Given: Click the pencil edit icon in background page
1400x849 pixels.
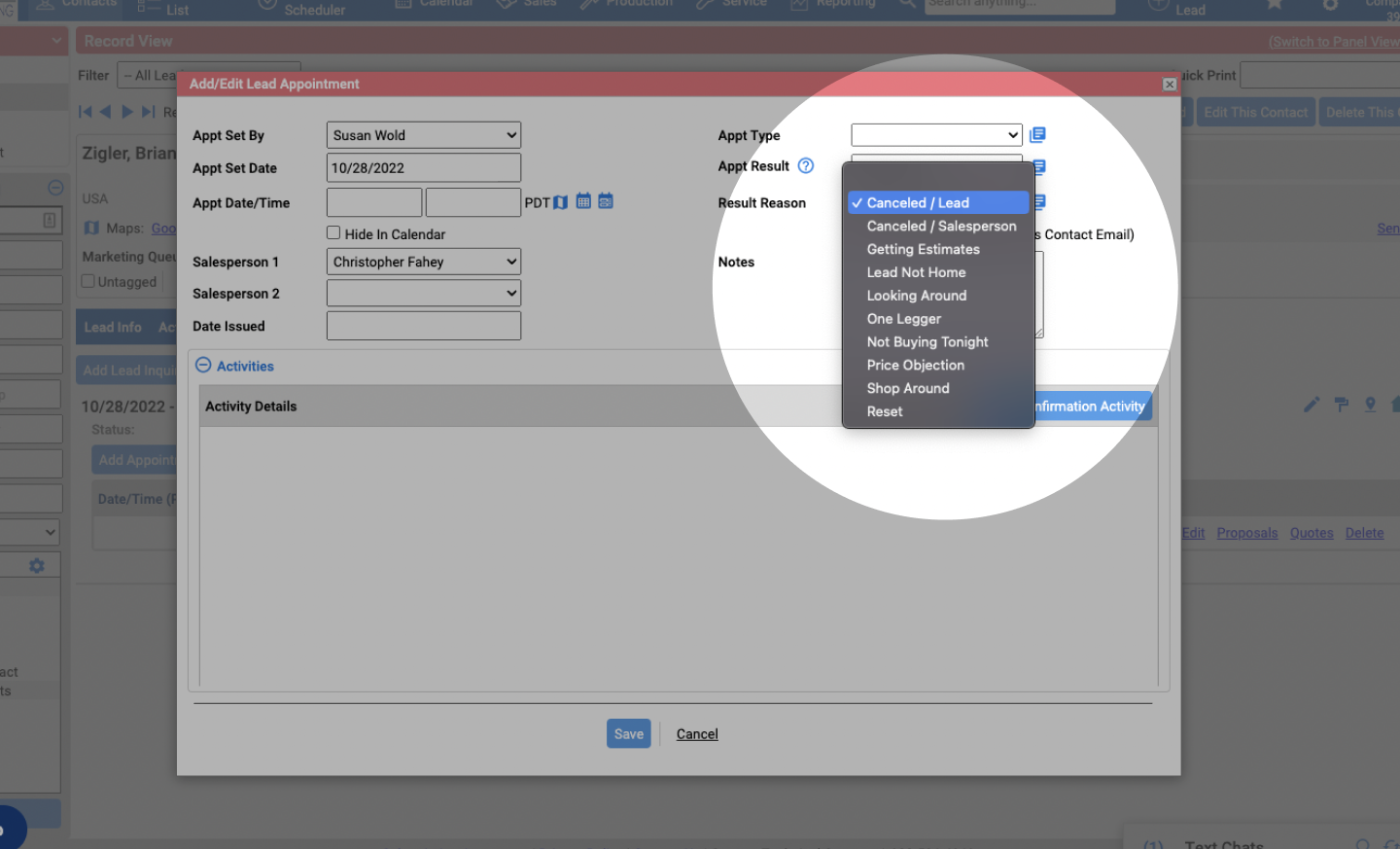Looking at the screenshot, I should coord(1312,404).
